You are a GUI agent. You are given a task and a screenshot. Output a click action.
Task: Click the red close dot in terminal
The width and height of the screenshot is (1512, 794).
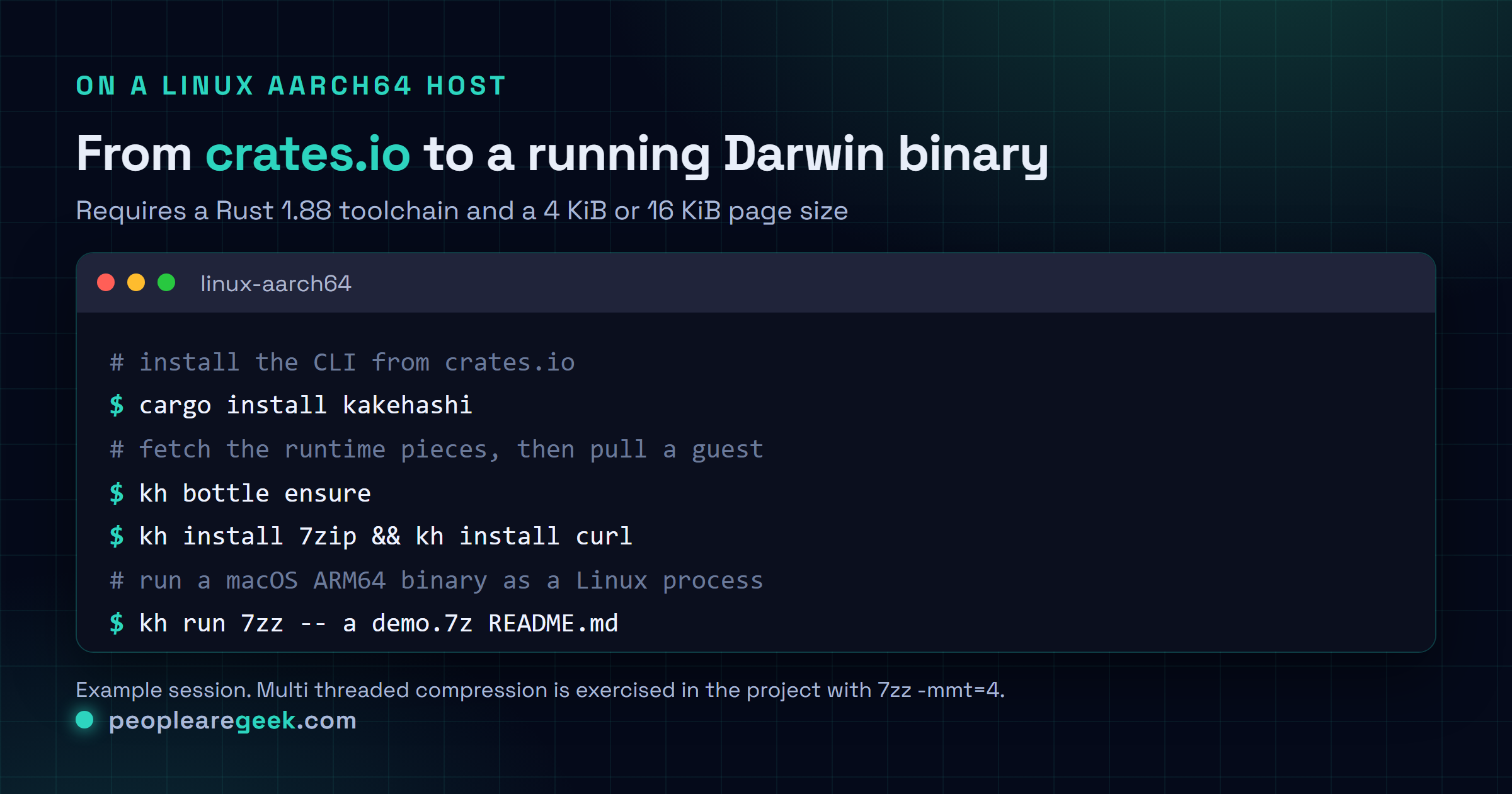coord(106,282)
